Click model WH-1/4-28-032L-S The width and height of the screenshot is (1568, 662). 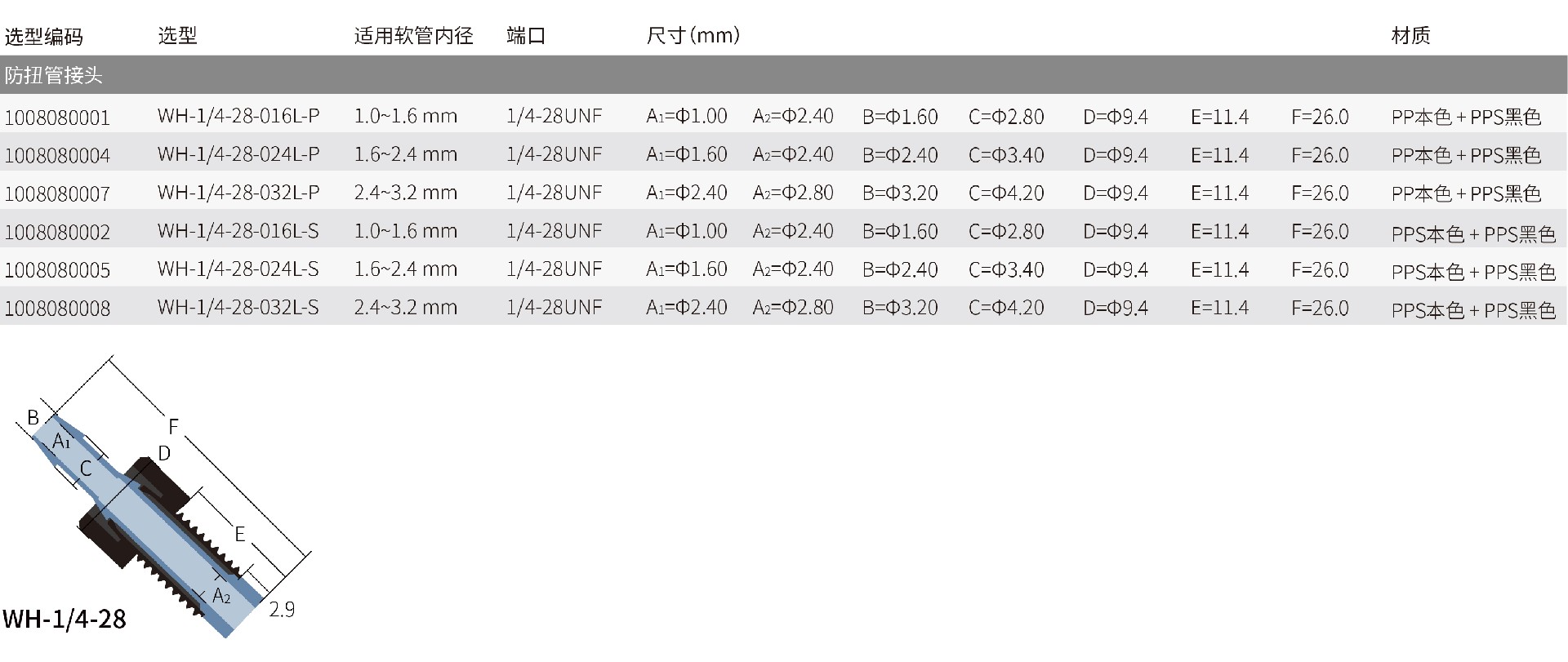[x=238, y=308]
